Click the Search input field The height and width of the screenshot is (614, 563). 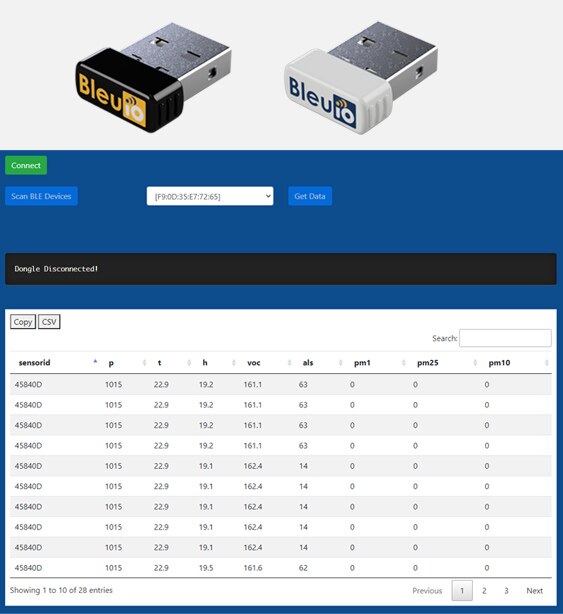pos(505,338)
